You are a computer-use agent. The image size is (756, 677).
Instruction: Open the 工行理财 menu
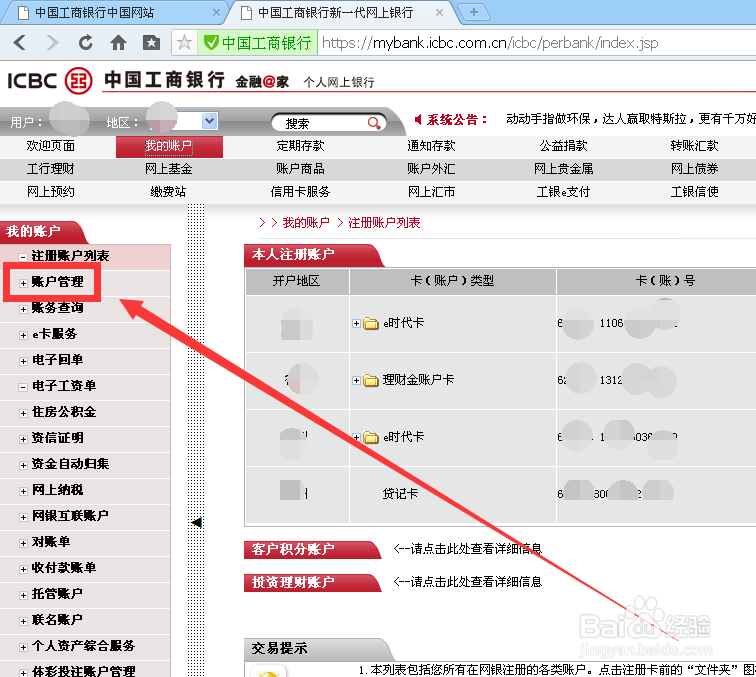pos(51,169)
